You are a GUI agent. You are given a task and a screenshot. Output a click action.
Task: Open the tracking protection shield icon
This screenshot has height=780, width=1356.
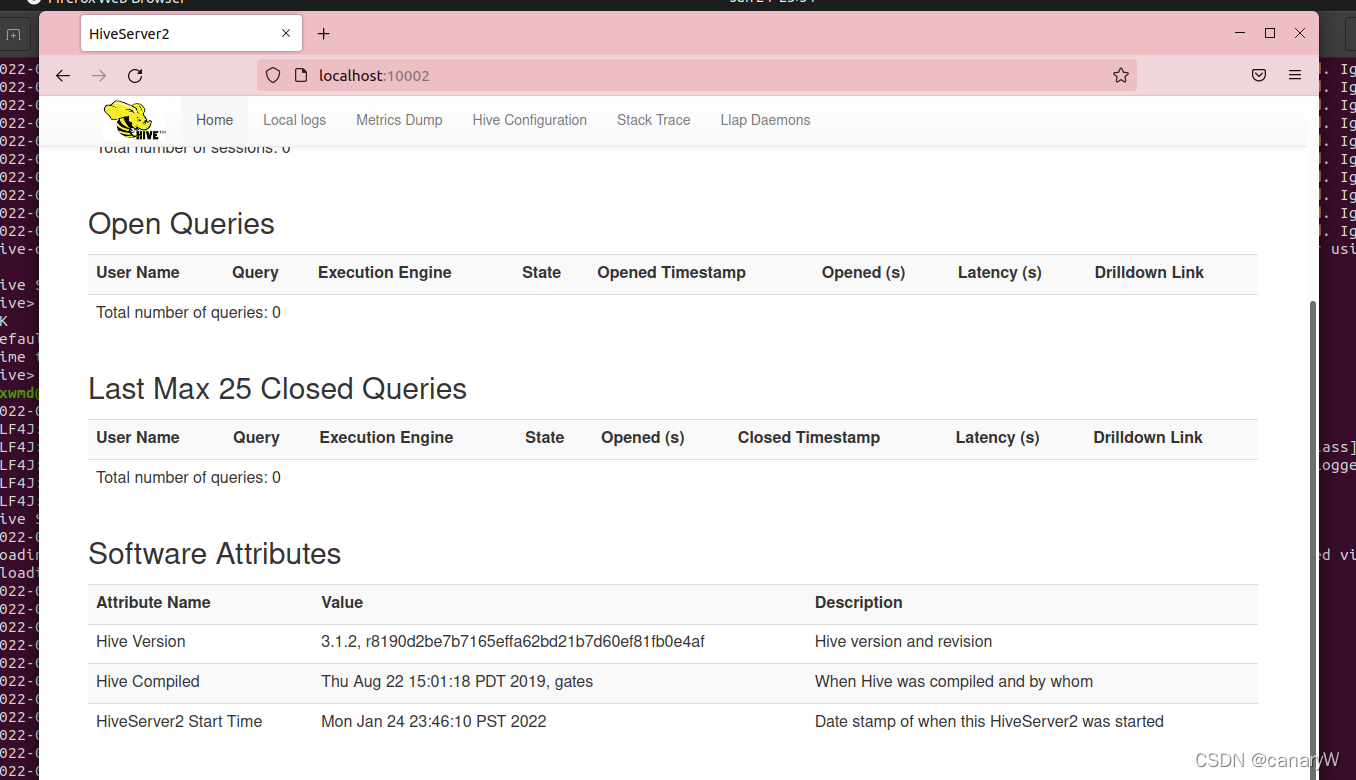tap(273, 75)
